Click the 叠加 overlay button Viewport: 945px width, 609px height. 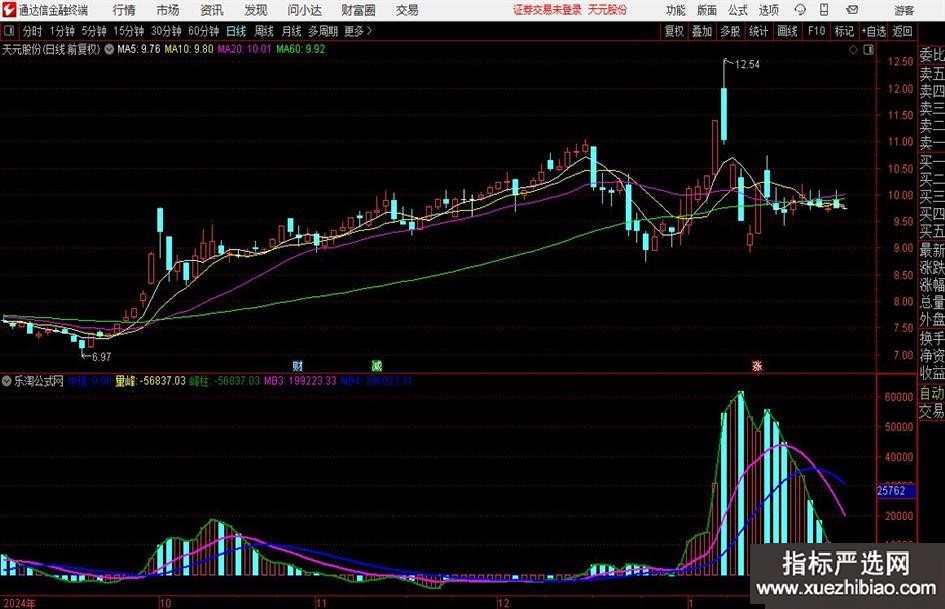702,31
